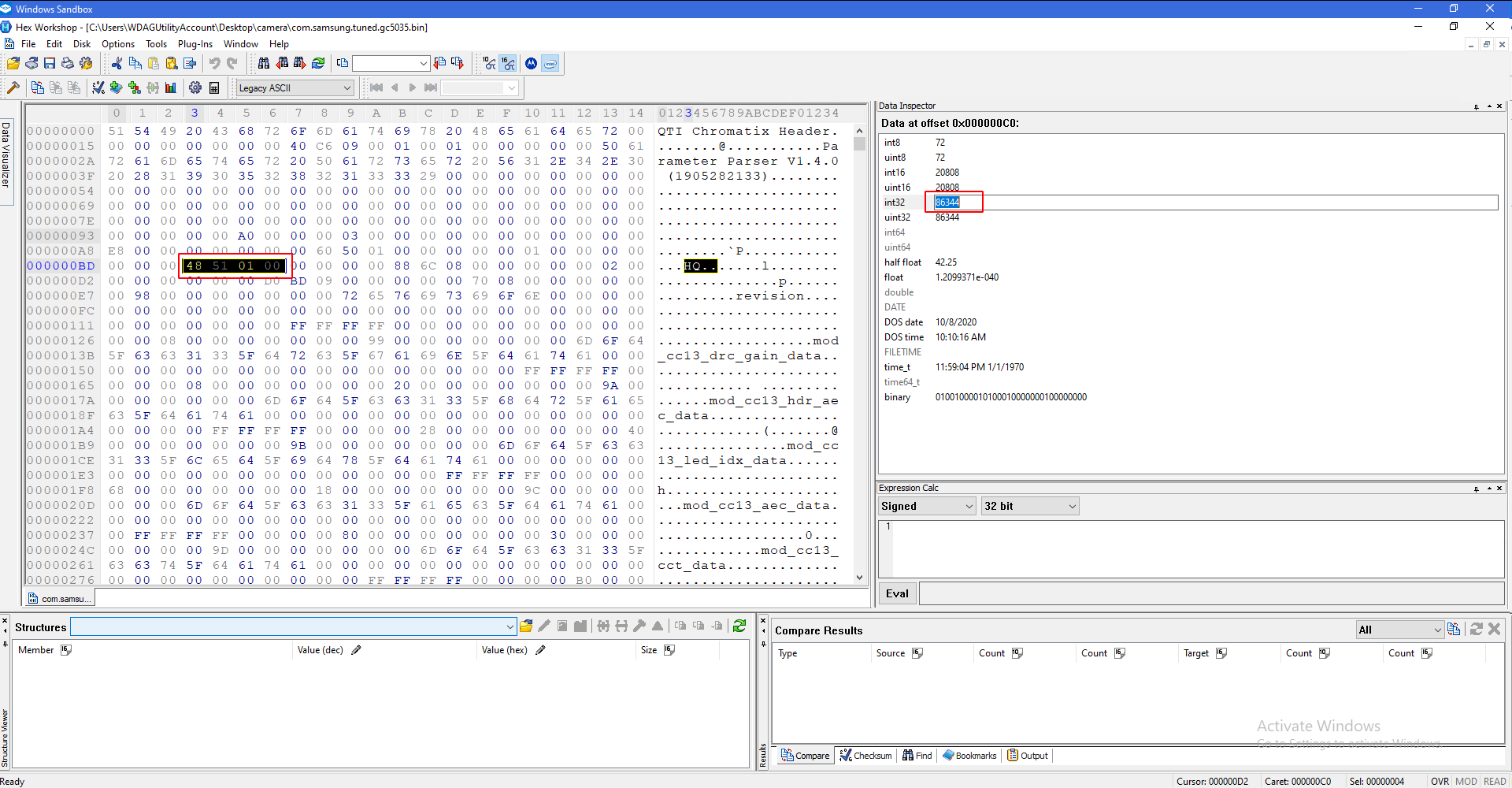The height and width of the screenshot is (788, 1512).
Task: Toggle hex offset display icon
Action: pyautogui.click(x=509, y=64)
